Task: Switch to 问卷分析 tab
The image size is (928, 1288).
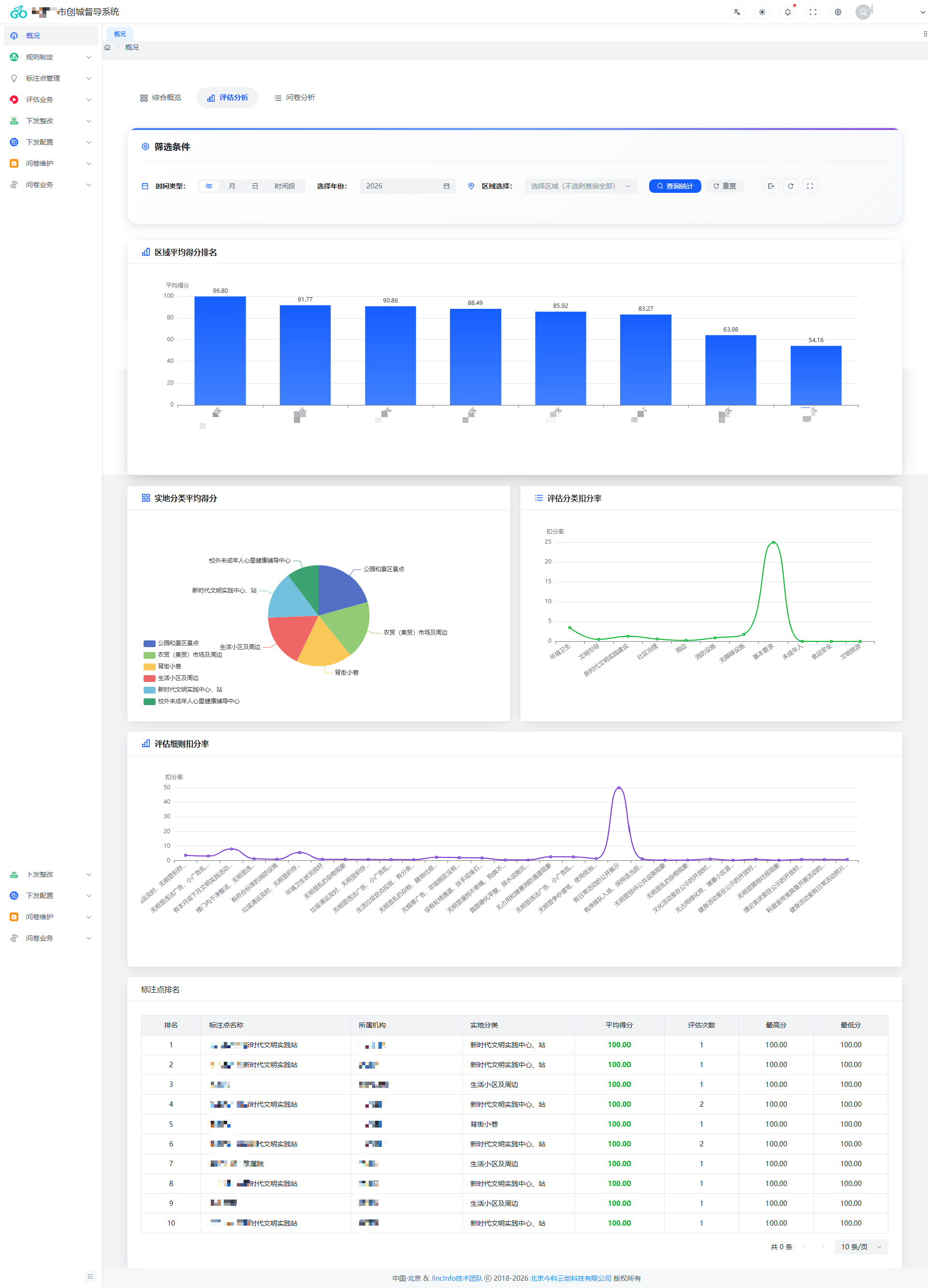Action: [x=294, y=98]
